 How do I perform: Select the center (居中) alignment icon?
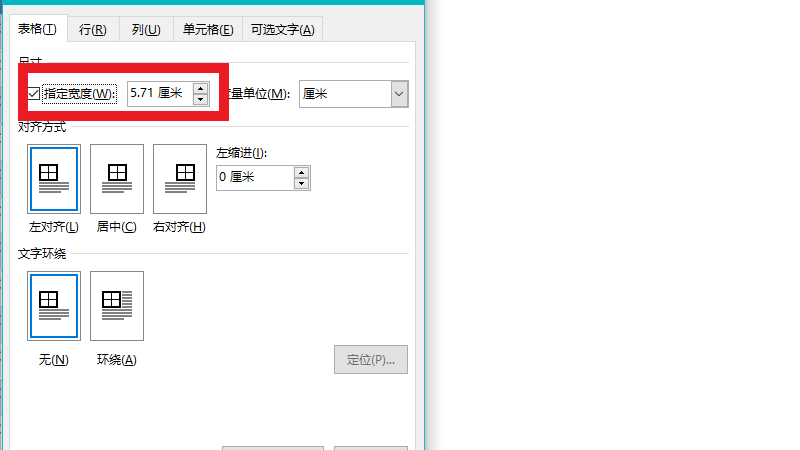tap(117, 179)
